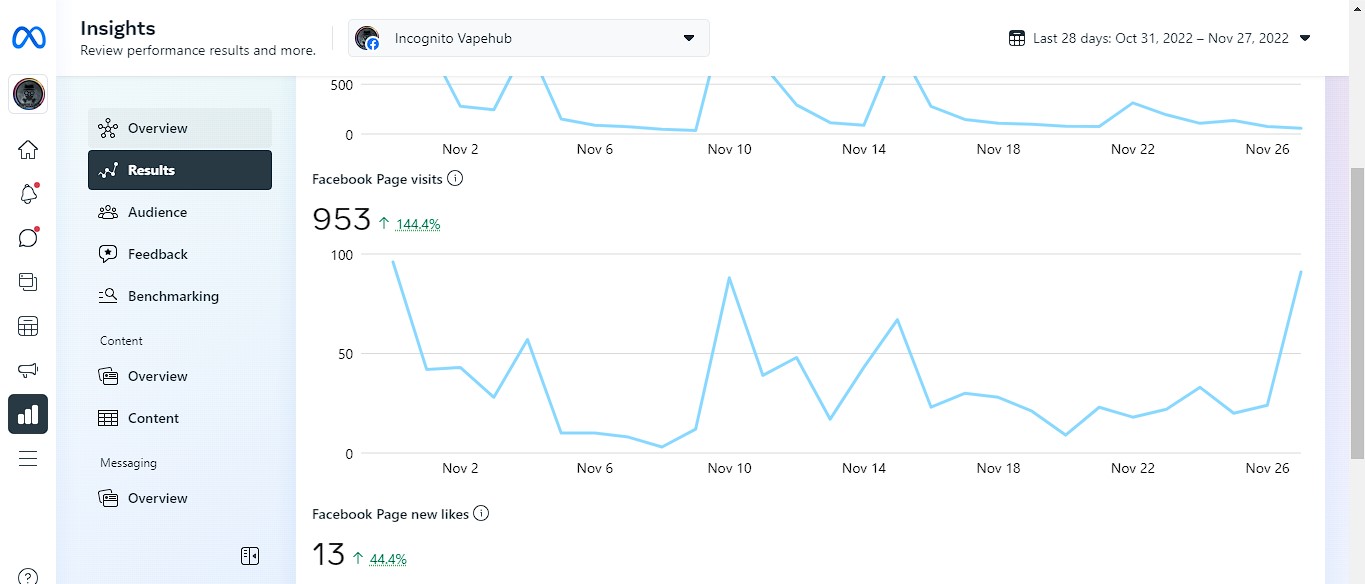This screenshot has width=1365, height=584.
Task: Click the Help question mark icon
Action: 28,577
